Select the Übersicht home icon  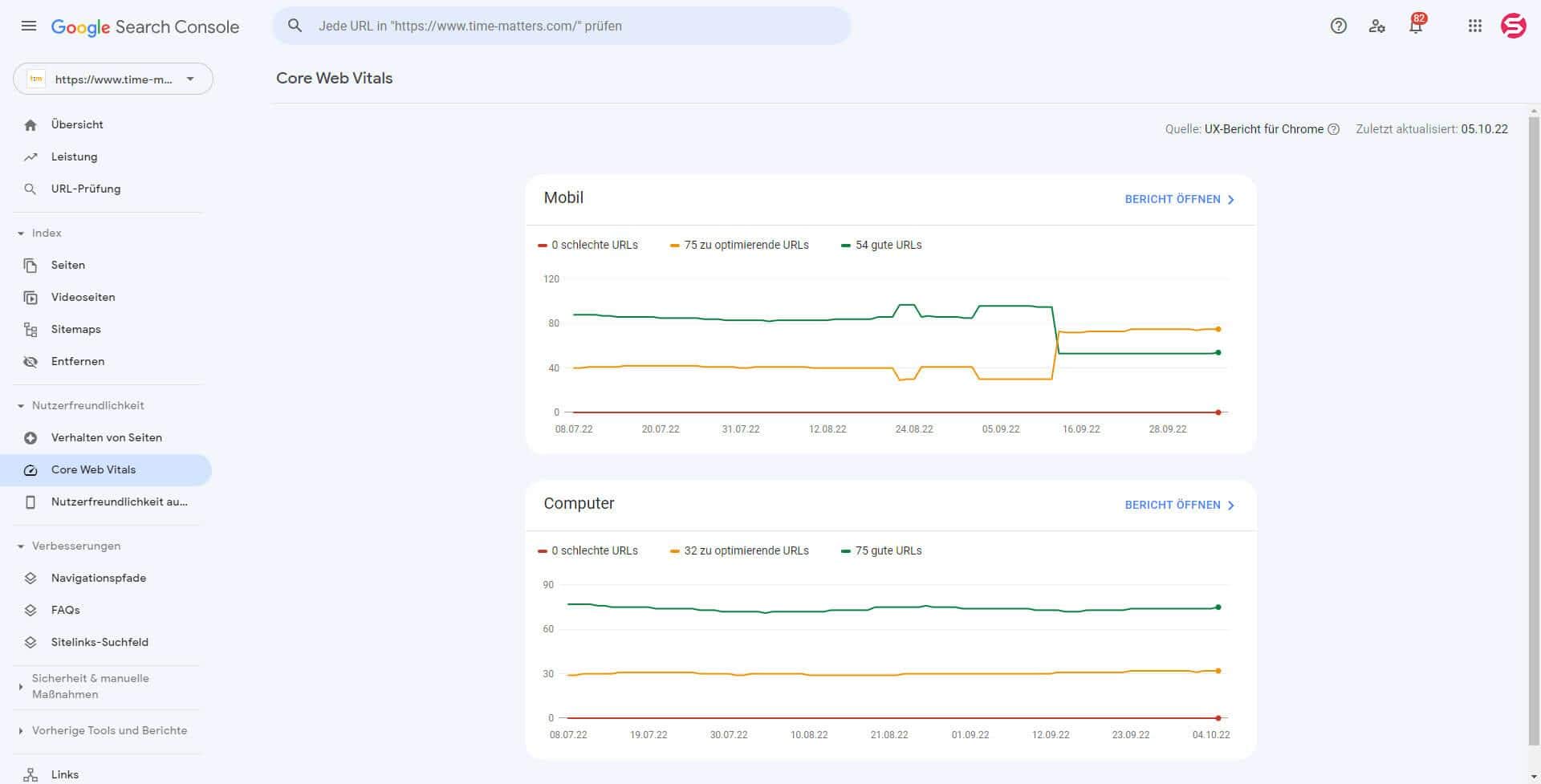coord(30,124)
